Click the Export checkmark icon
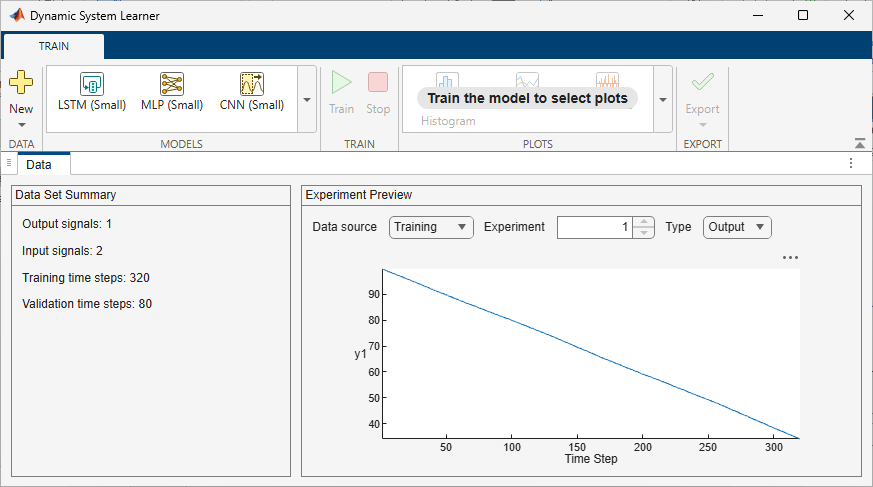Viewport: 873px width, 487px height. point(703,82)
